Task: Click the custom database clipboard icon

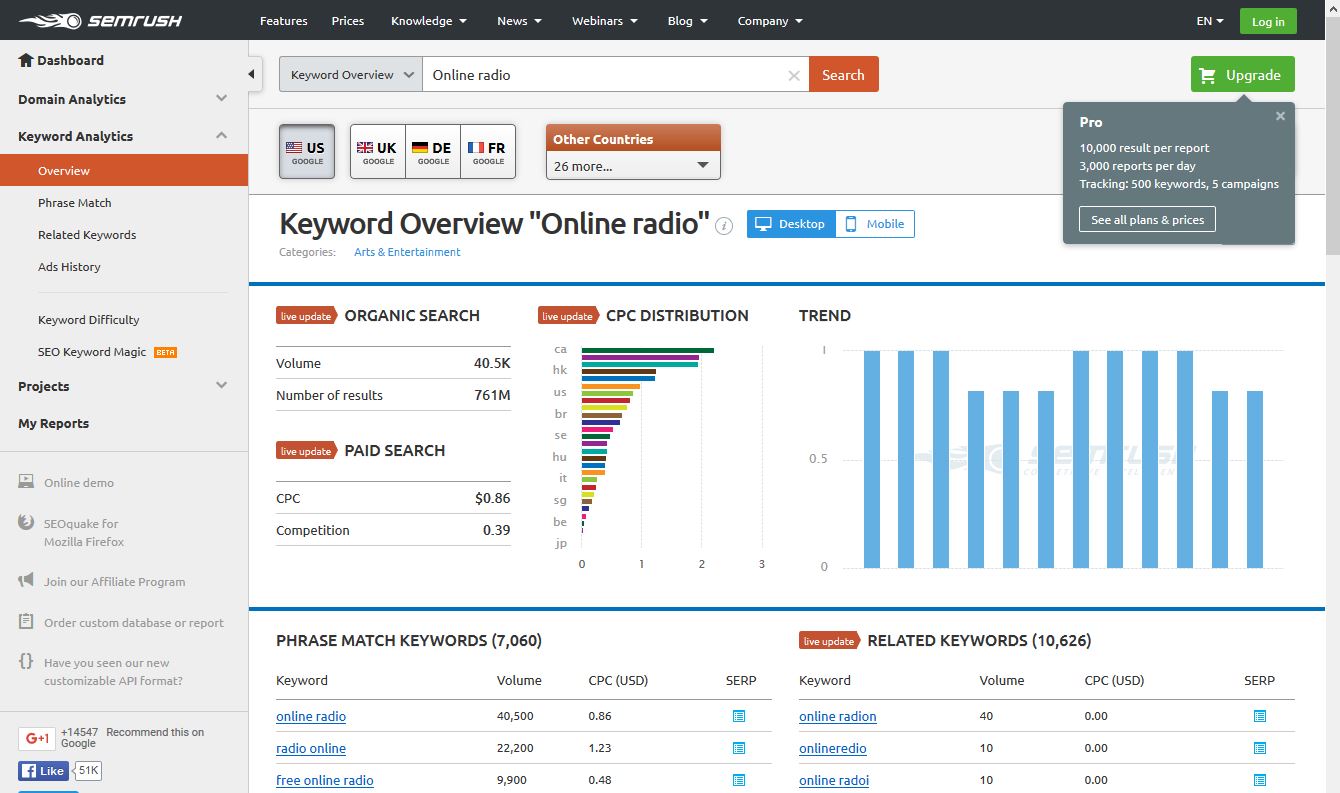Action: (26, 622)
